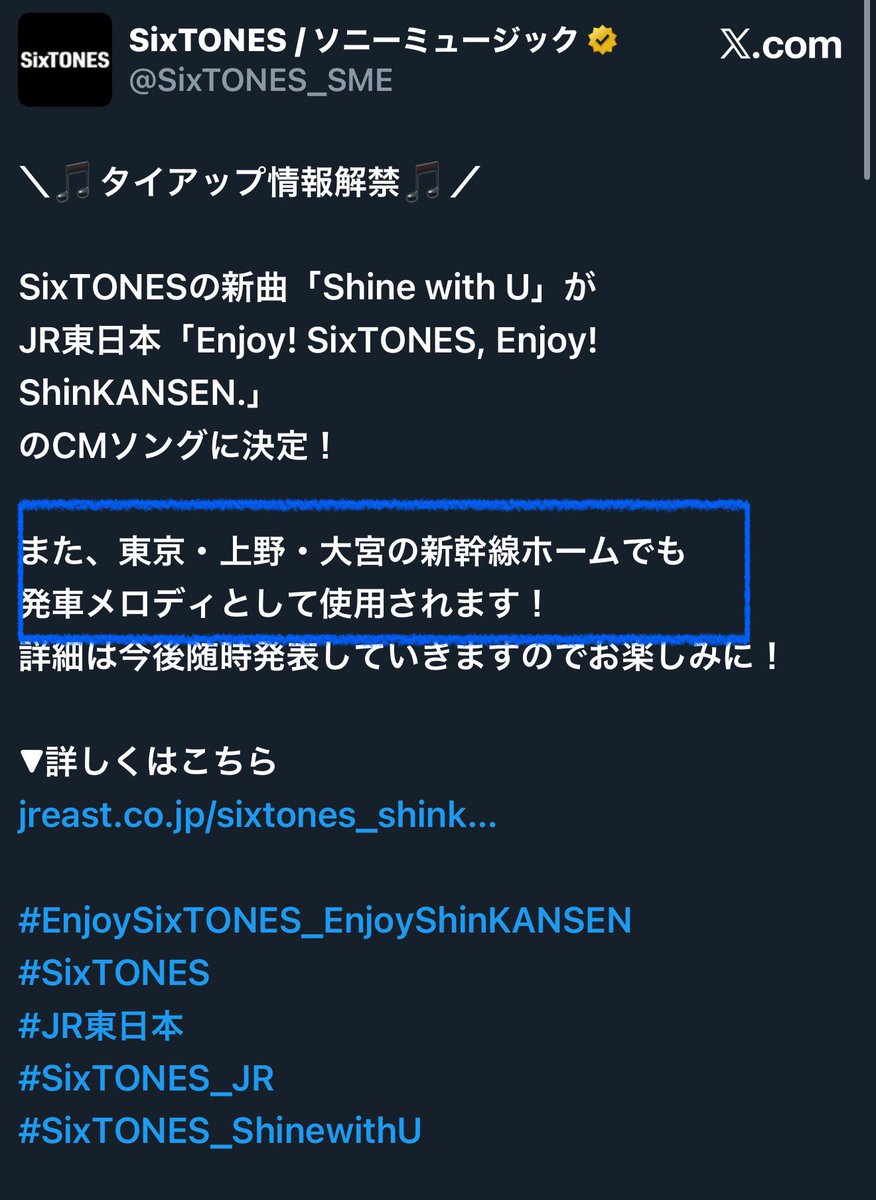The width and height of the screenshot is (876, 1200).
Task: Click the blue-highlighted 発車メロディ text line
Action: (283, 604)
